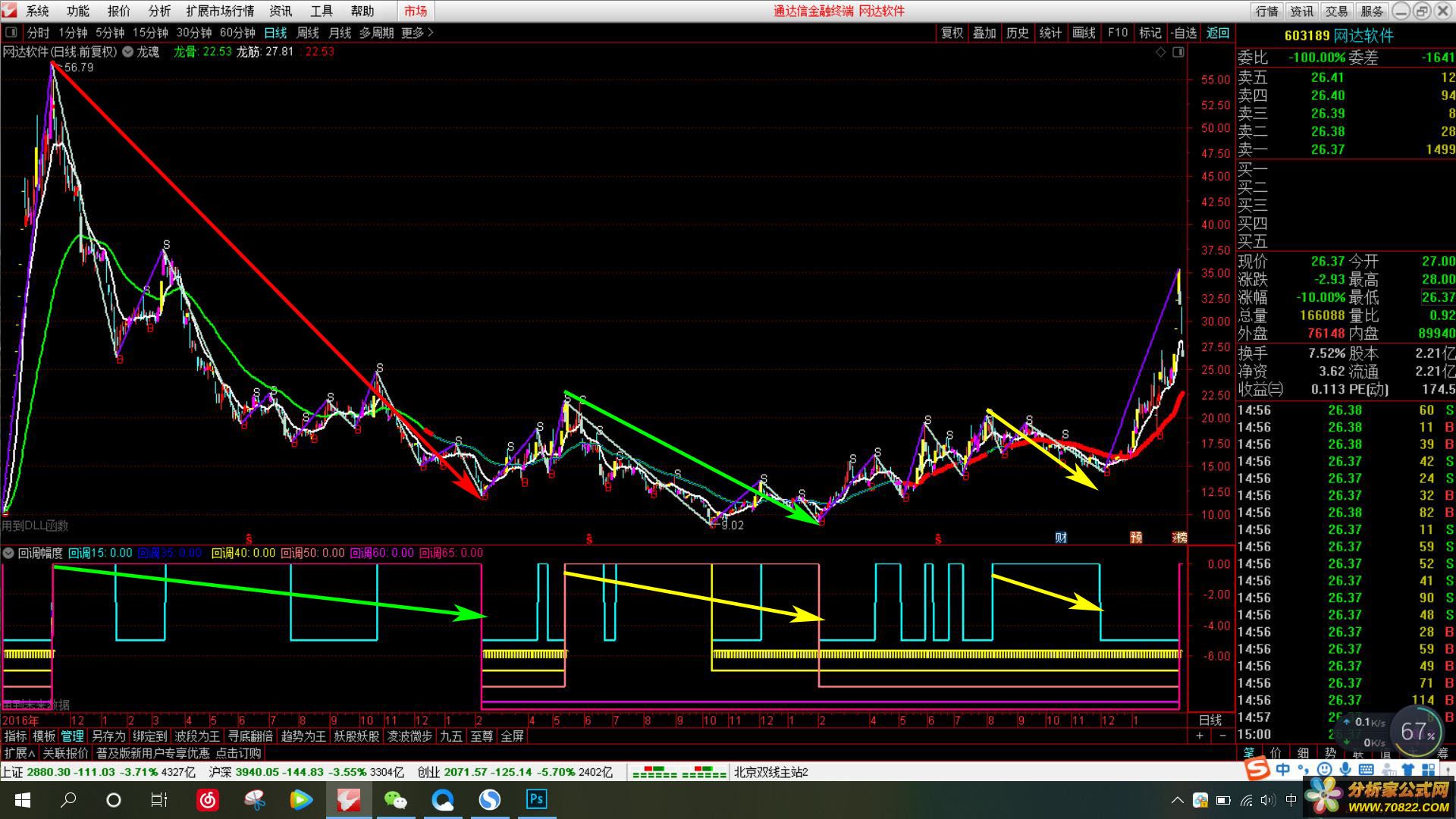Click zoom-in plus button below chart

pyautogui.click(x=1199, y=736)
